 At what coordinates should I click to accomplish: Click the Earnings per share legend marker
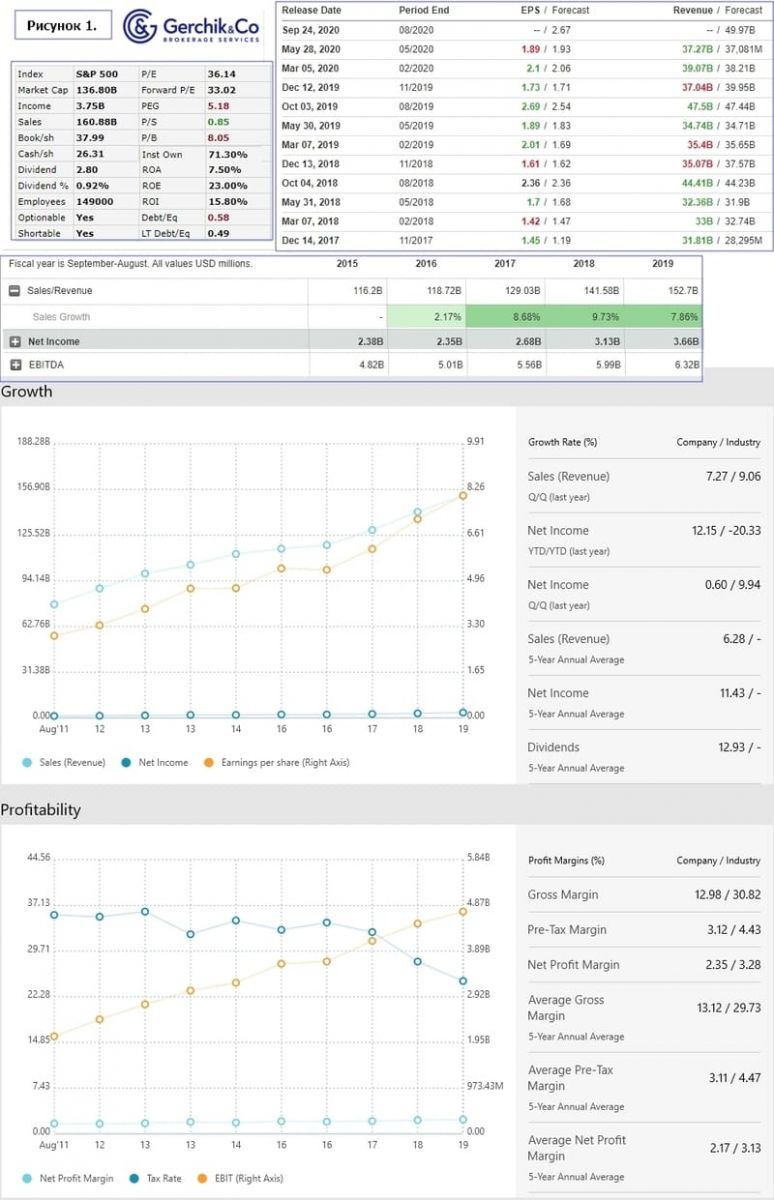(x=208, y=763)
